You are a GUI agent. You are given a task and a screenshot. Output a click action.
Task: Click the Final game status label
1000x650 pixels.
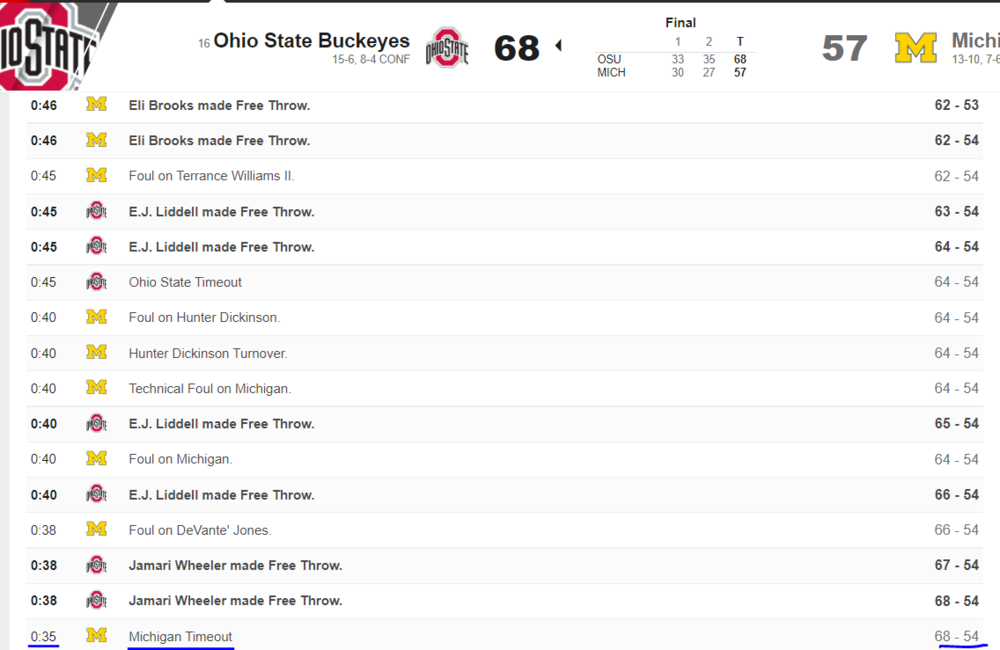(680, 22)
